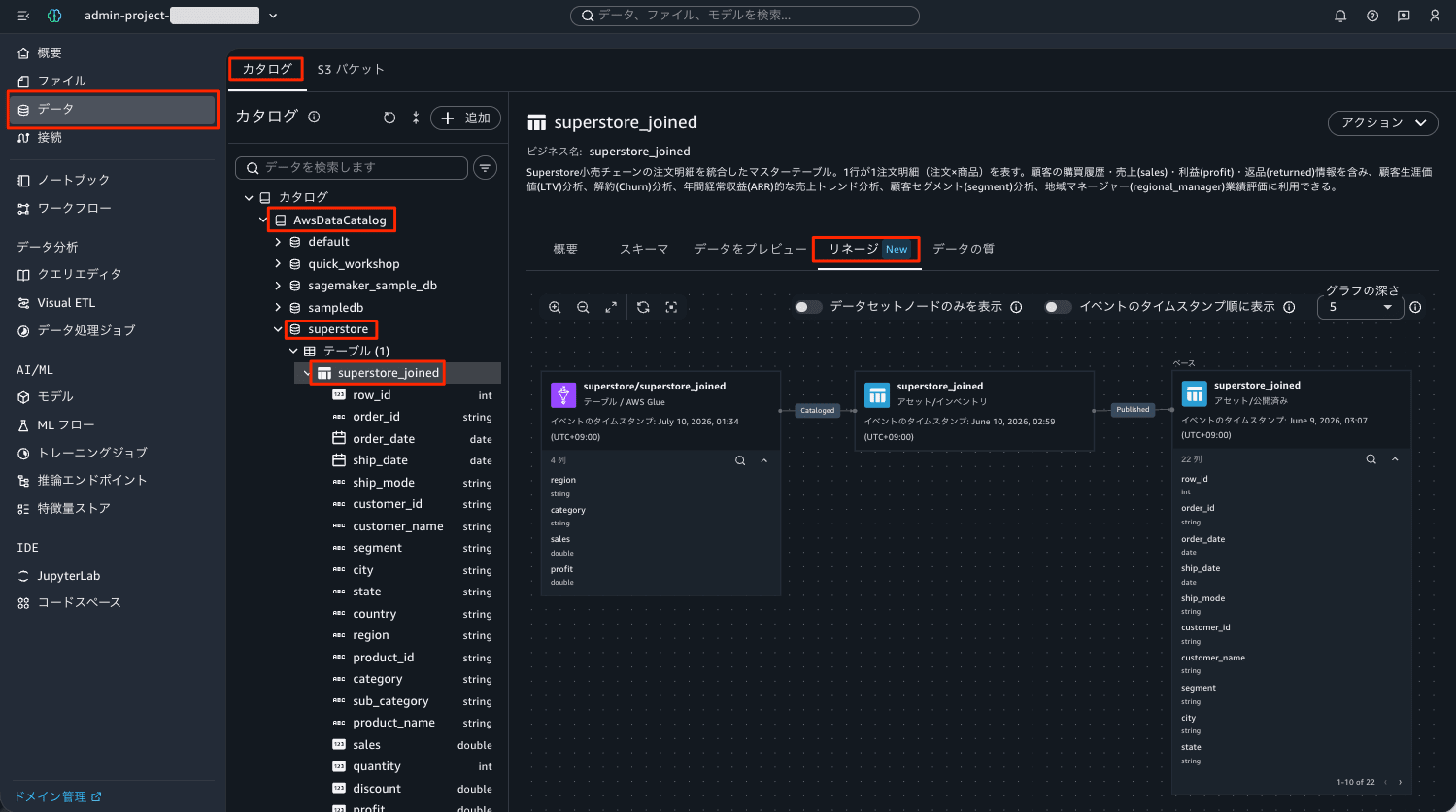This screenshot has height=812, width=1456.
Task: Open the feedback chat icon
Action: click(1404, 16)
